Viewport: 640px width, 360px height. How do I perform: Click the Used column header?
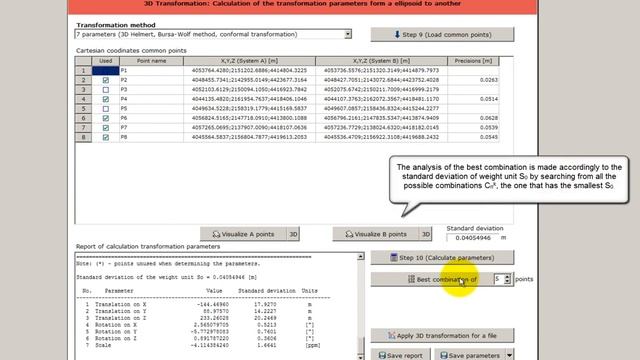click(106, 61)
